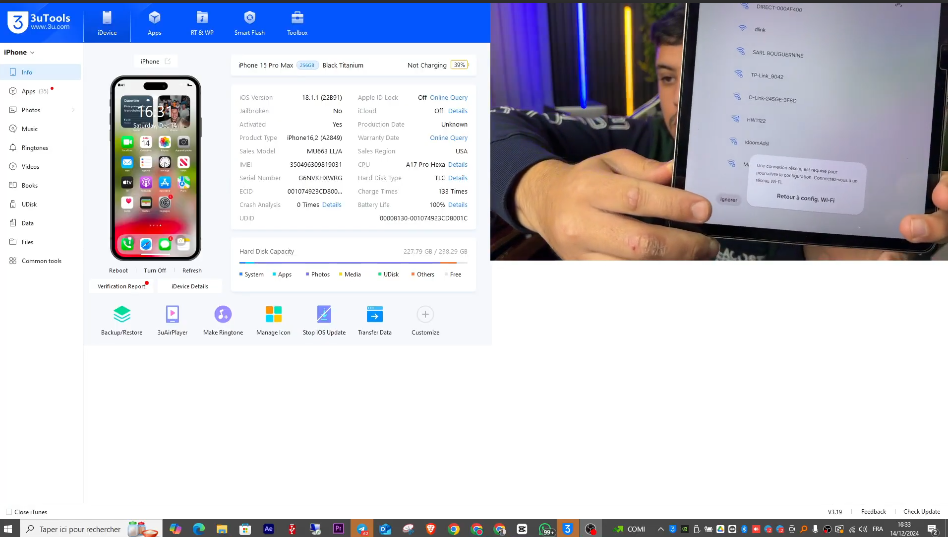Open the Backup/Restore tool icon

(x=122, y=314)
